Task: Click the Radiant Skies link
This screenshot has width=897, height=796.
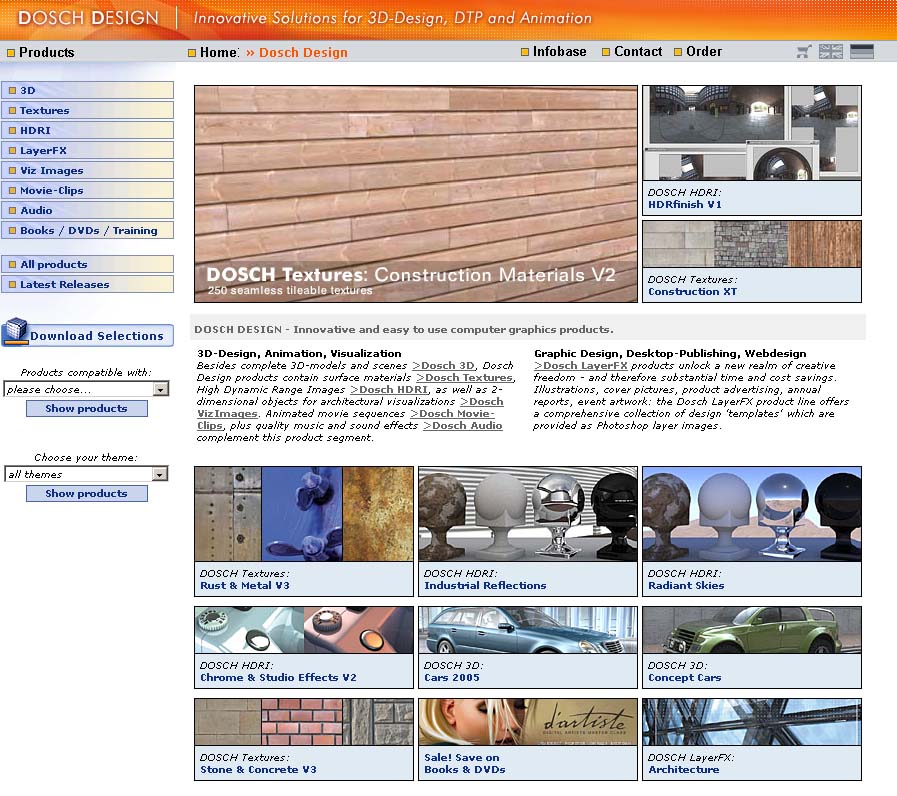Action: pos(686,586)
